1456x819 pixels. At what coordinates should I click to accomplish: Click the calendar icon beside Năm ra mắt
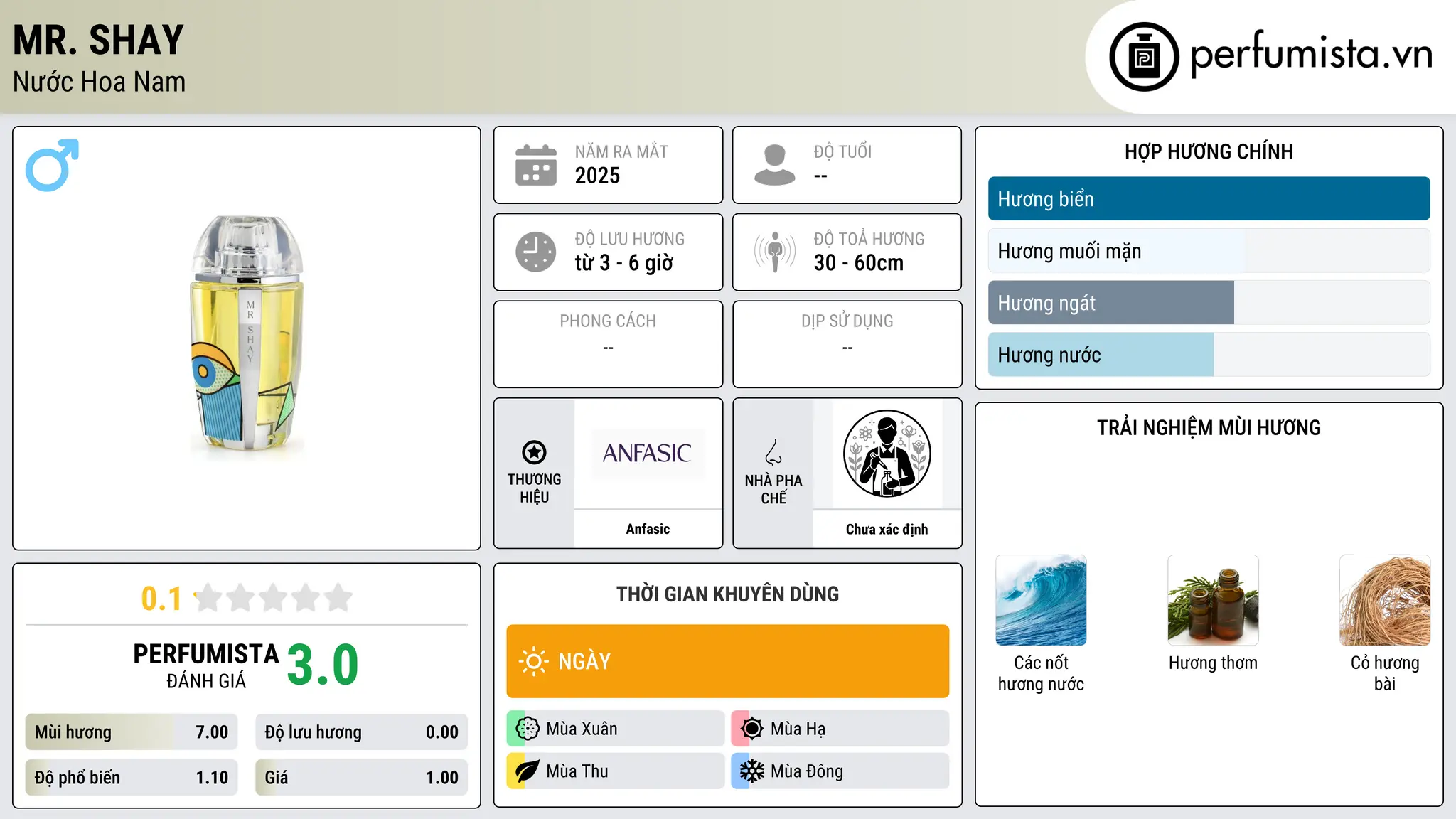[x=536, y=165]
